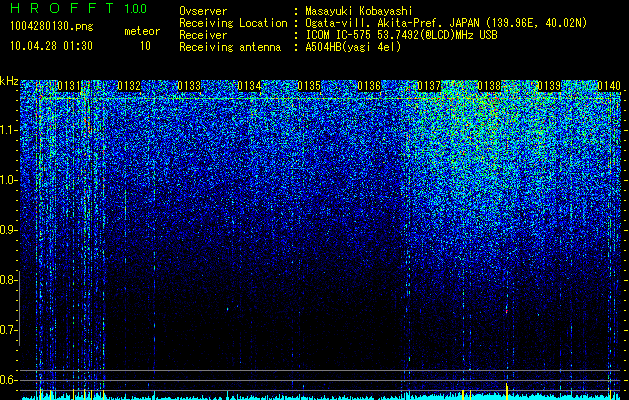This screenshot has width=629, height=400.
Task: Click the 0131 time marker
Action: [69, 86]
